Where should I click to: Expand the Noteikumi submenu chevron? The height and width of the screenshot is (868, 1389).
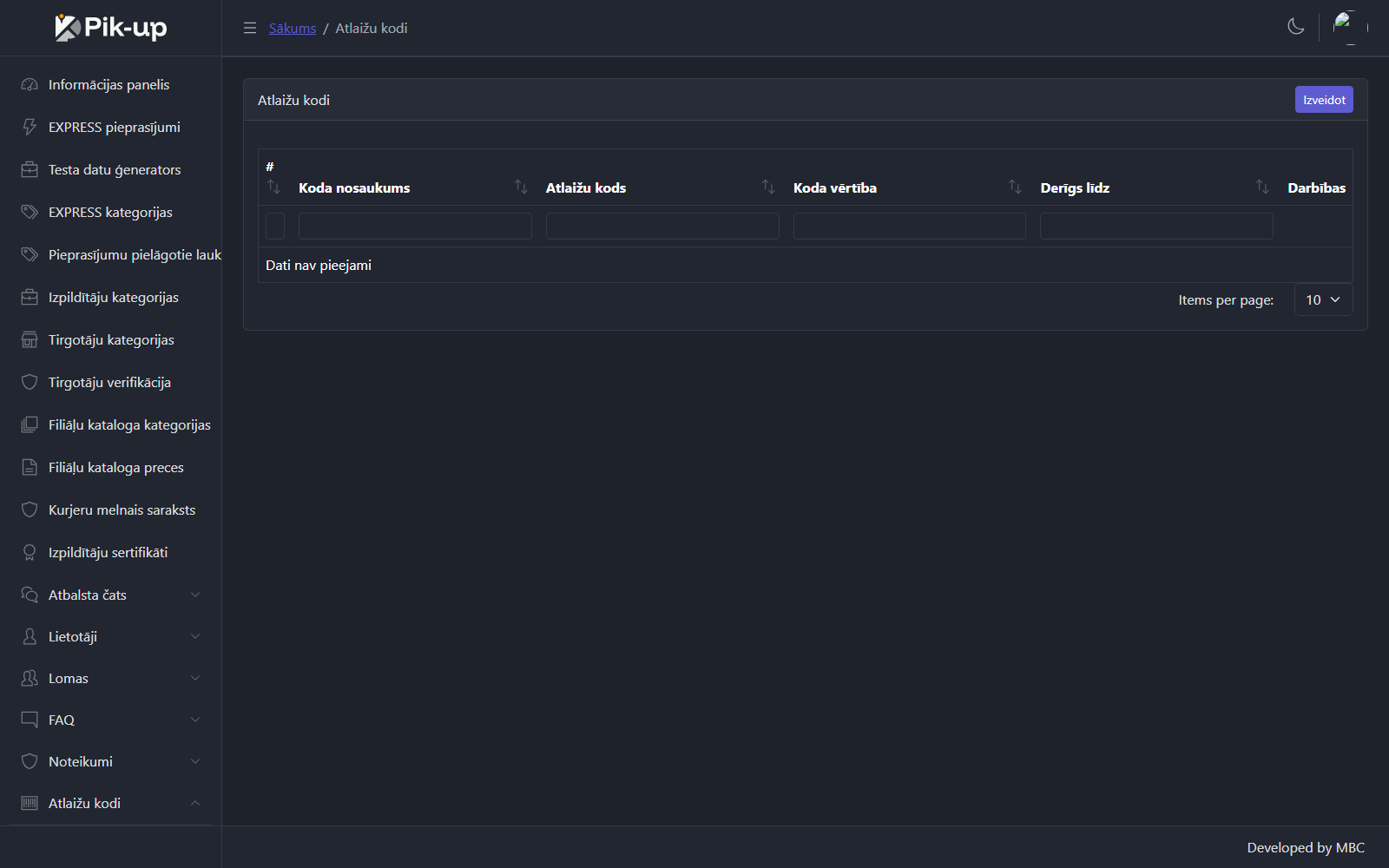(195, 761)
